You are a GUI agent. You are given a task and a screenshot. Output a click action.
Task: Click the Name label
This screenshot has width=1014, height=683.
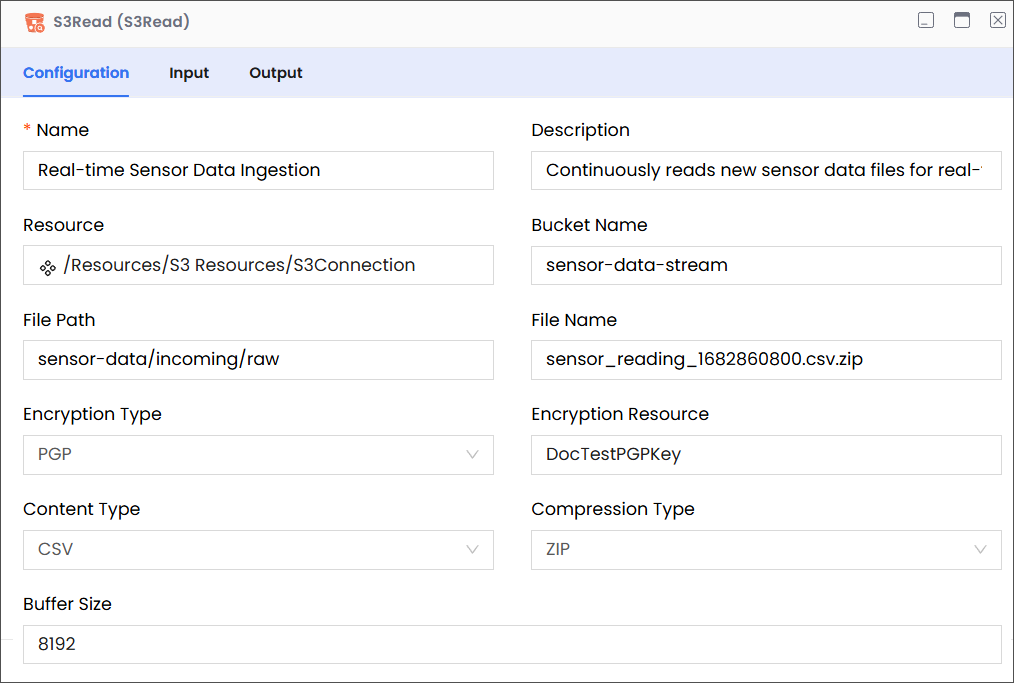(x=62, y=130)
